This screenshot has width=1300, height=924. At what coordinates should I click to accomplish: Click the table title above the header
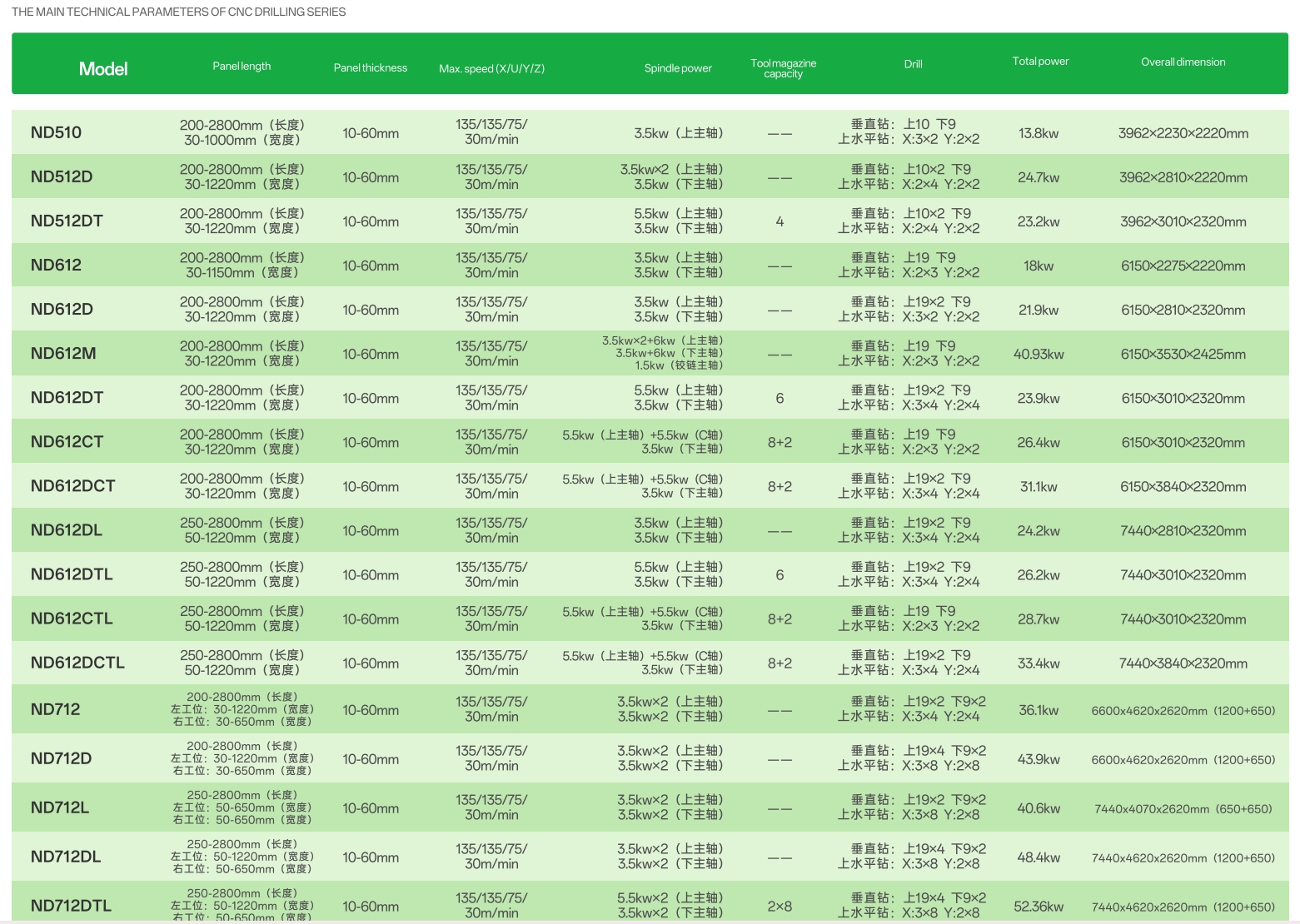coord(178,12)
